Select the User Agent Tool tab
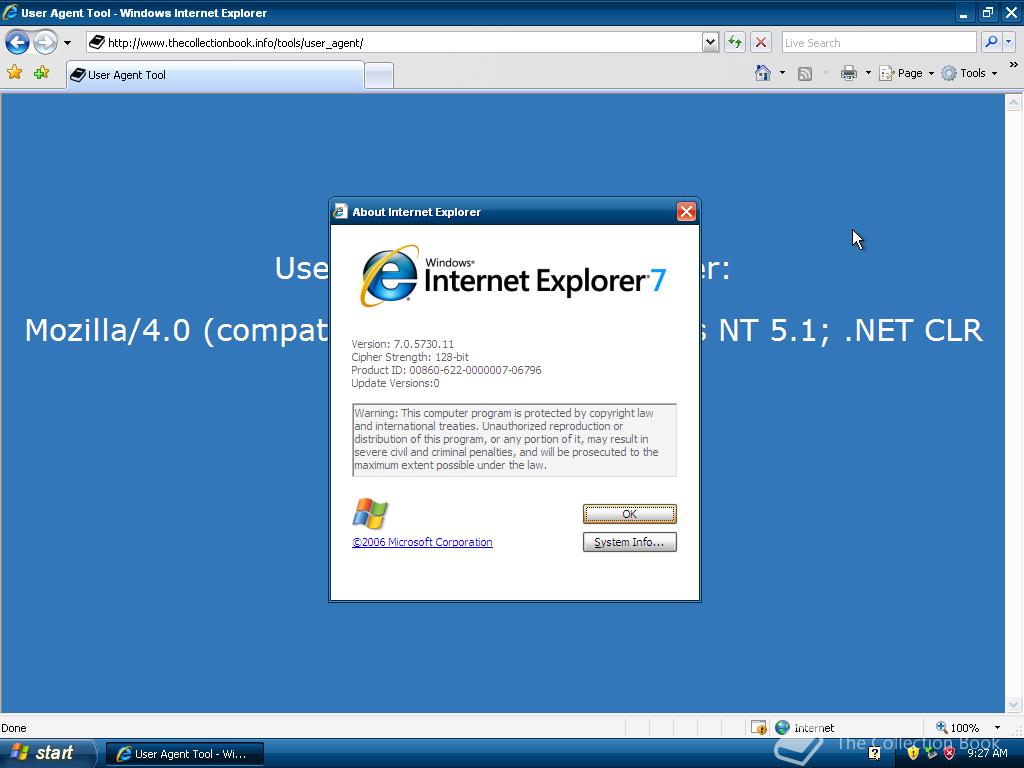 click(216, 75)
